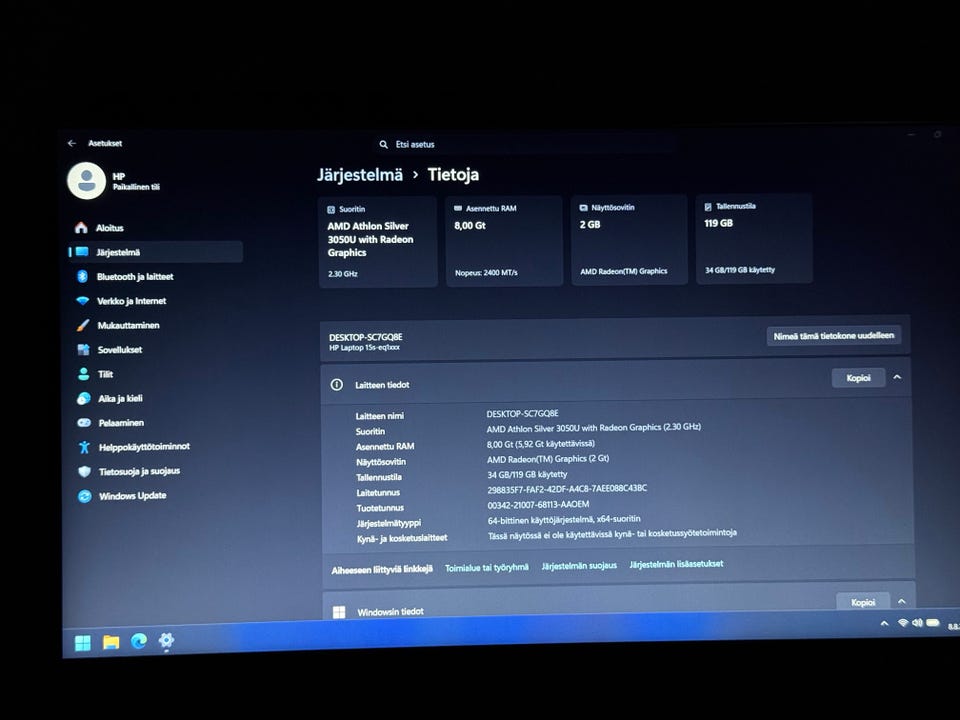This screenshot has width=960, height=720.
Task: Open the Windows Start menu
Action: tap(83, 643)
